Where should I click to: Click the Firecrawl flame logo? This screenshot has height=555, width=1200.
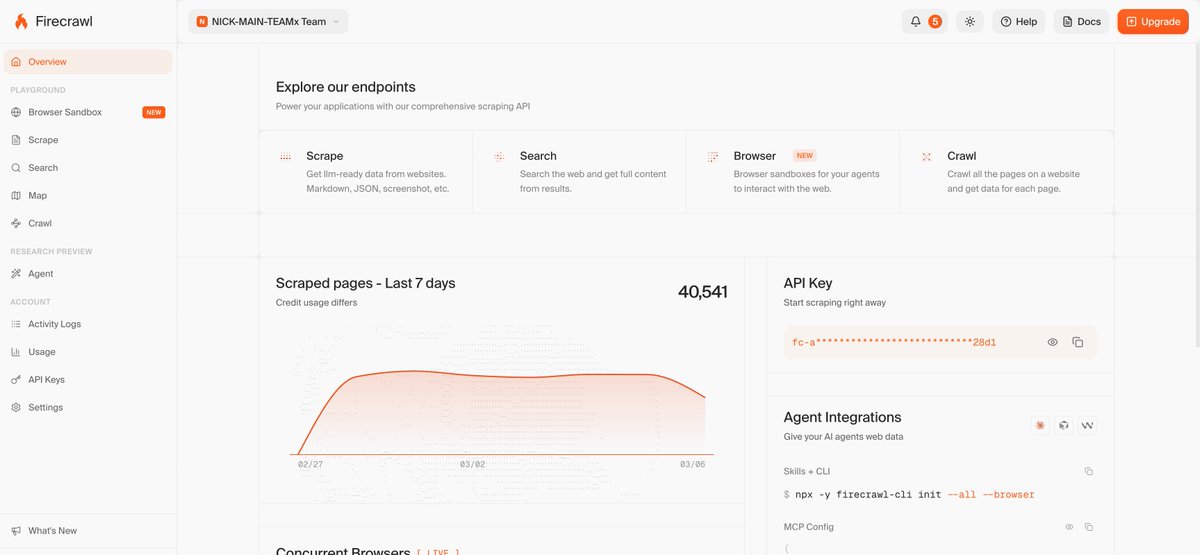[21, 21]
